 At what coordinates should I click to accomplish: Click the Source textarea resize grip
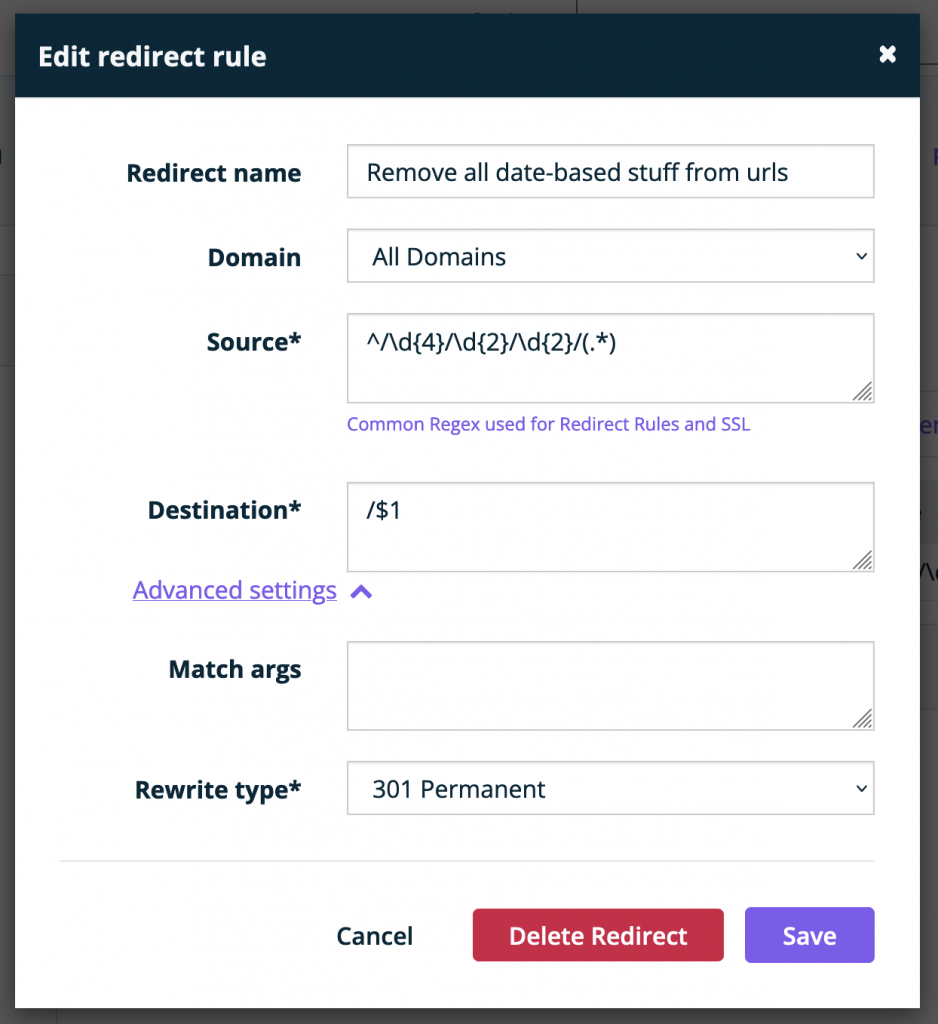[862, 391]
